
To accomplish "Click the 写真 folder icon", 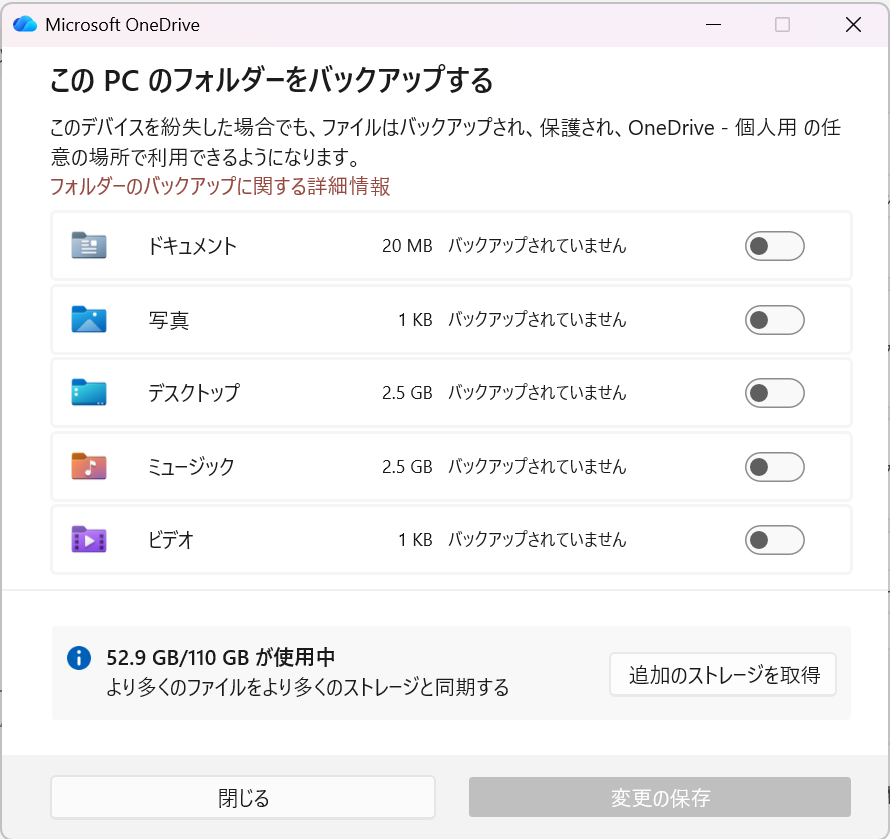I will tap(88, 320).
